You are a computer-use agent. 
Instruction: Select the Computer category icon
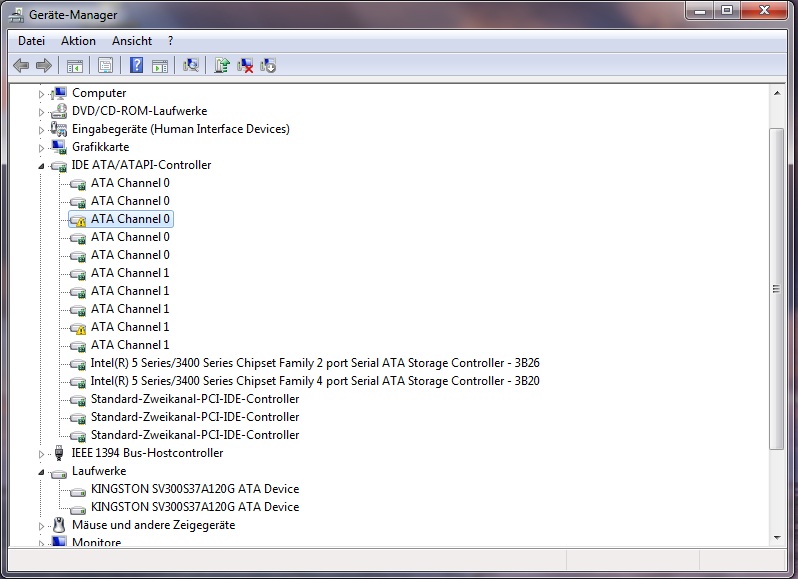[x=60, y=93]
